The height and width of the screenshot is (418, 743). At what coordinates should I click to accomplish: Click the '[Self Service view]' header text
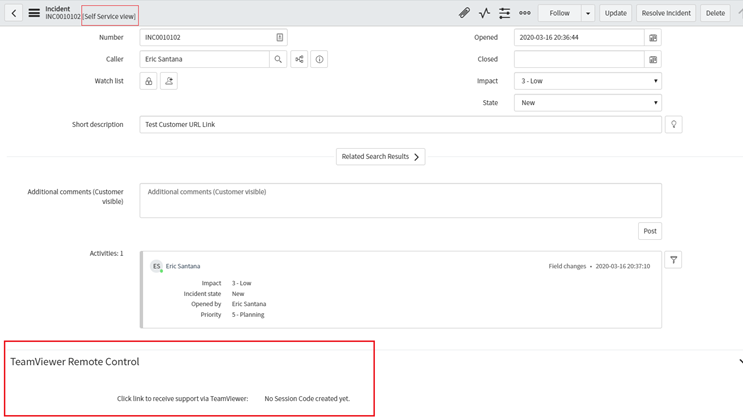pos(109,17)
